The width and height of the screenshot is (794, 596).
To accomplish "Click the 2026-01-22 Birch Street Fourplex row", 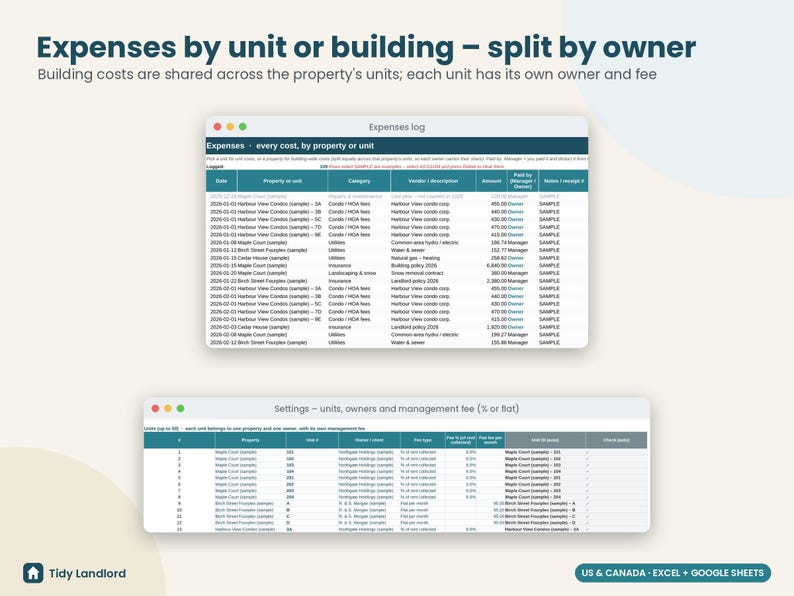I will click(397, 281).
